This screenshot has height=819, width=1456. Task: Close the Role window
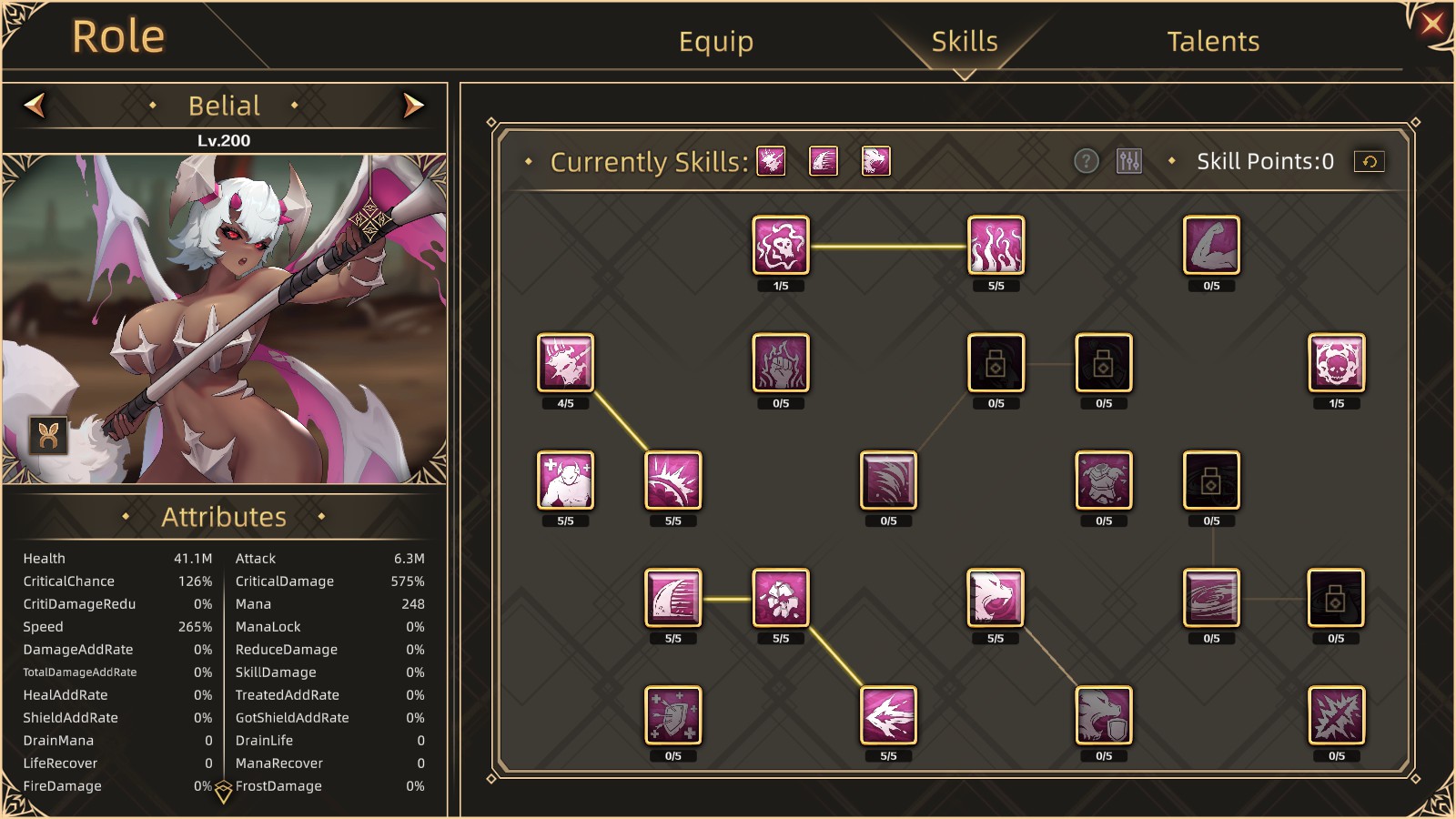click(x=1432, y=23)
